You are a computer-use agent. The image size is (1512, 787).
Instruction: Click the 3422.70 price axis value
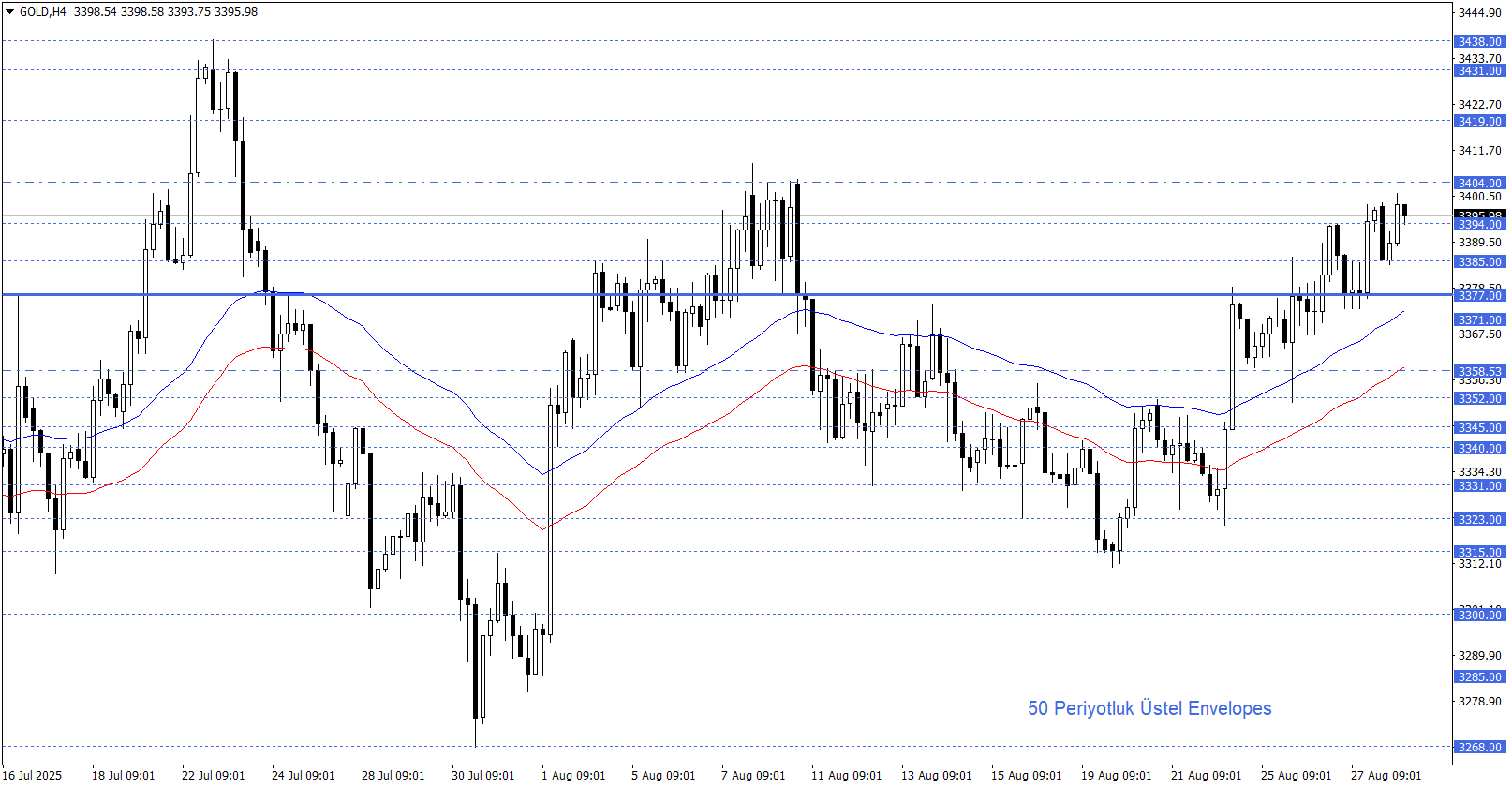[1480, 104]
